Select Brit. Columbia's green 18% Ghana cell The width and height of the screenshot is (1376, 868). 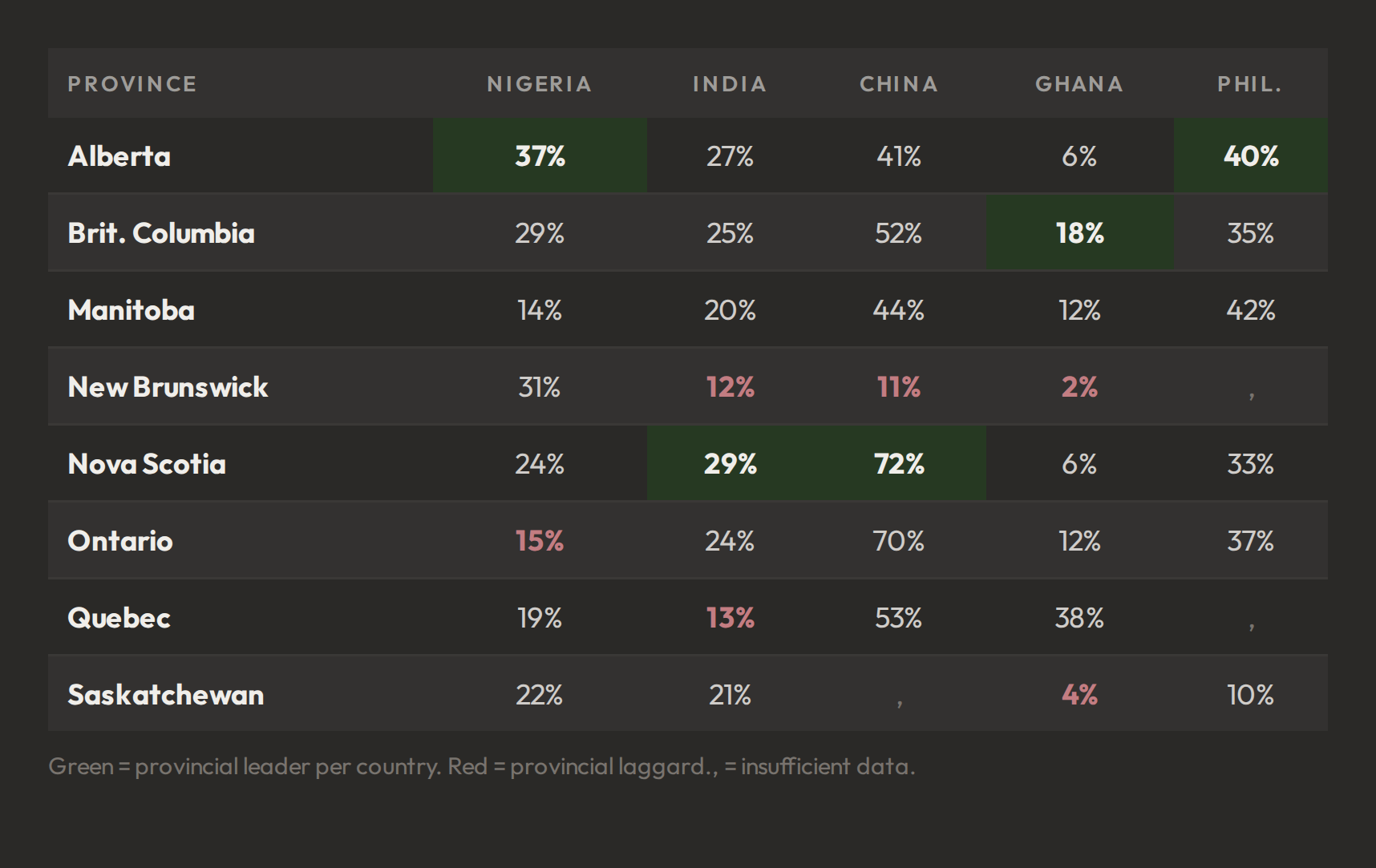pyautogui.click(x=1080, y=232)
